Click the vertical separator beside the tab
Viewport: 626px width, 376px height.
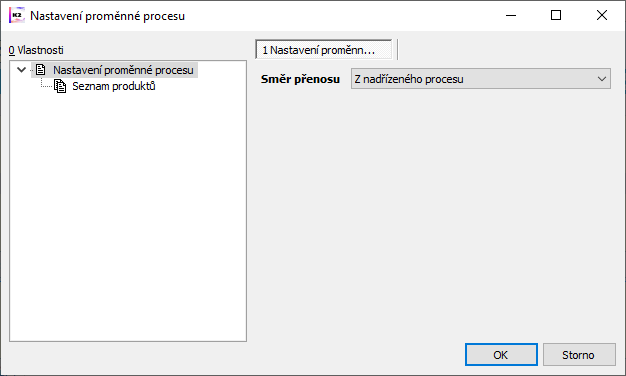(398, 49)
